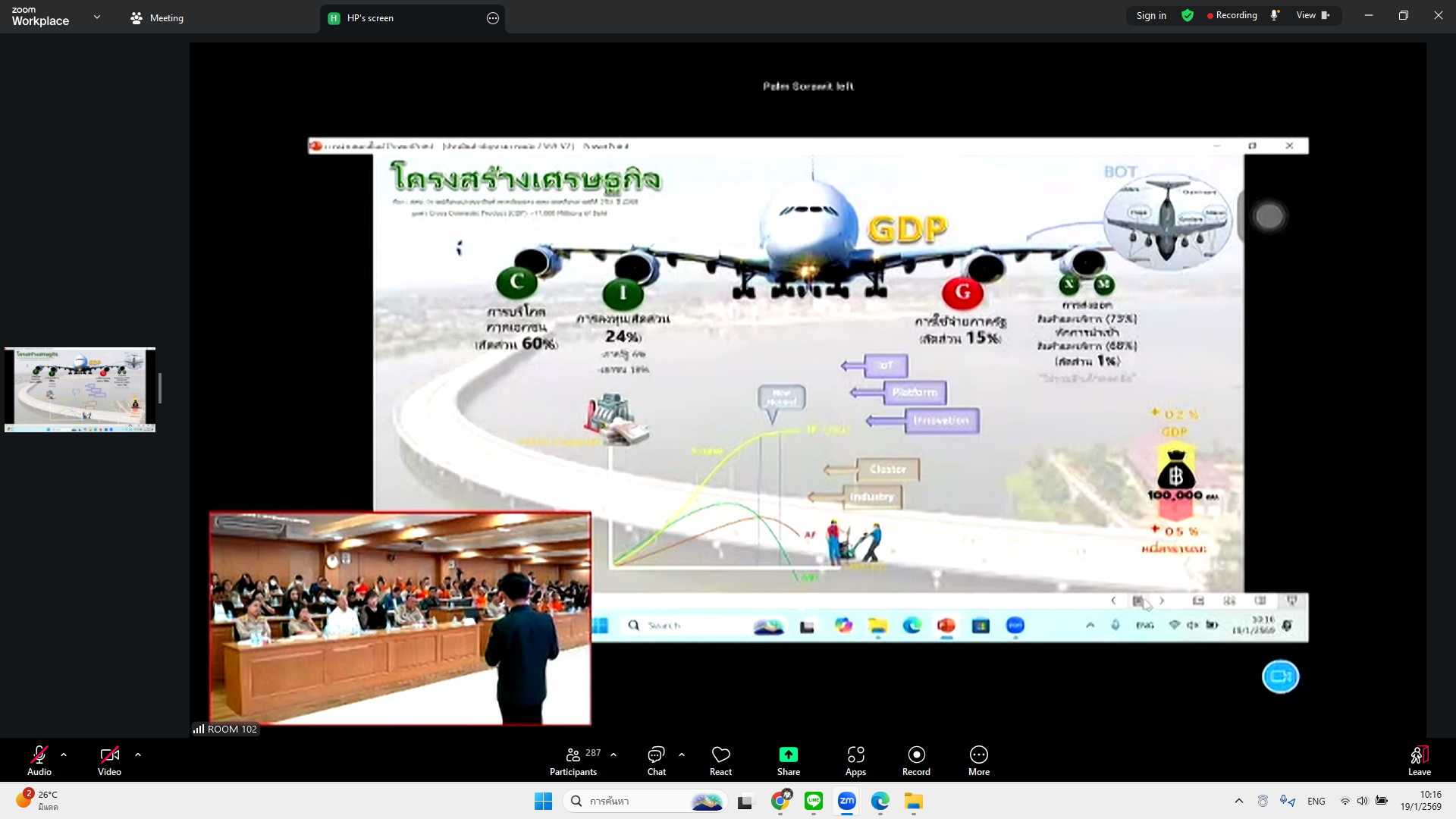Unmute using the Audio microphone icon
The height and width of the screenshot is (819, 1456).
(39, 755)
